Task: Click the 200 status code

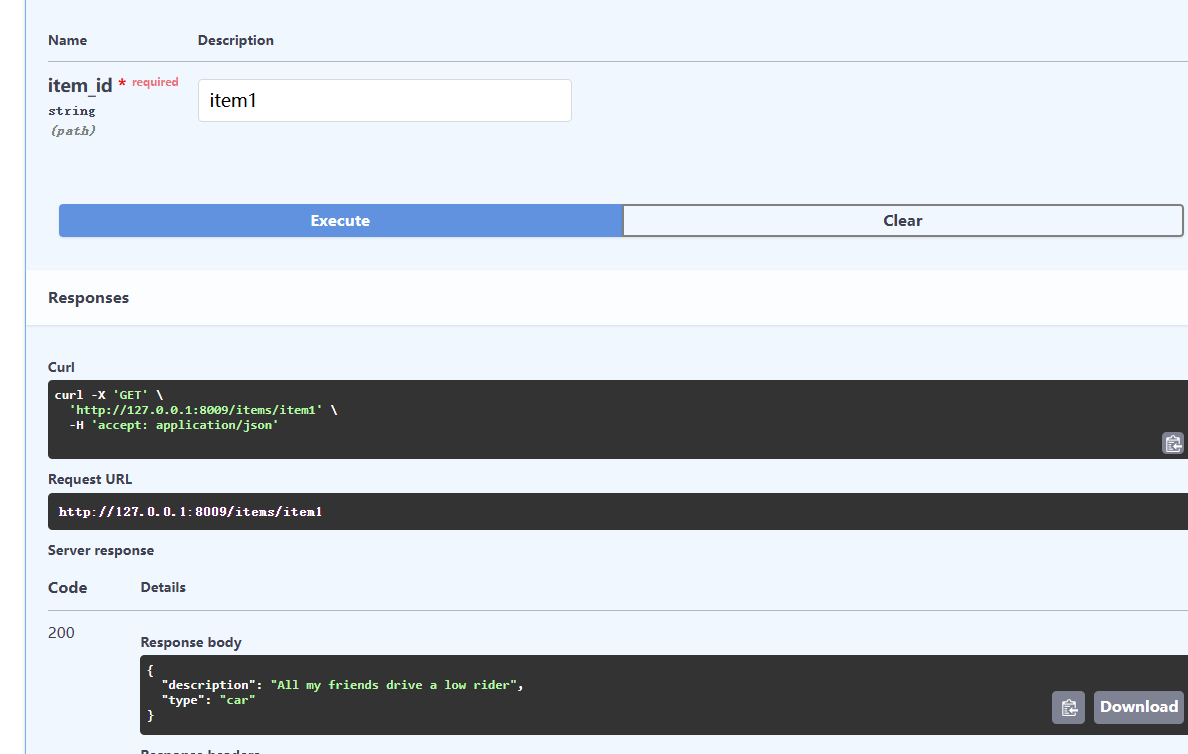Action: click(x=61, y=632)
